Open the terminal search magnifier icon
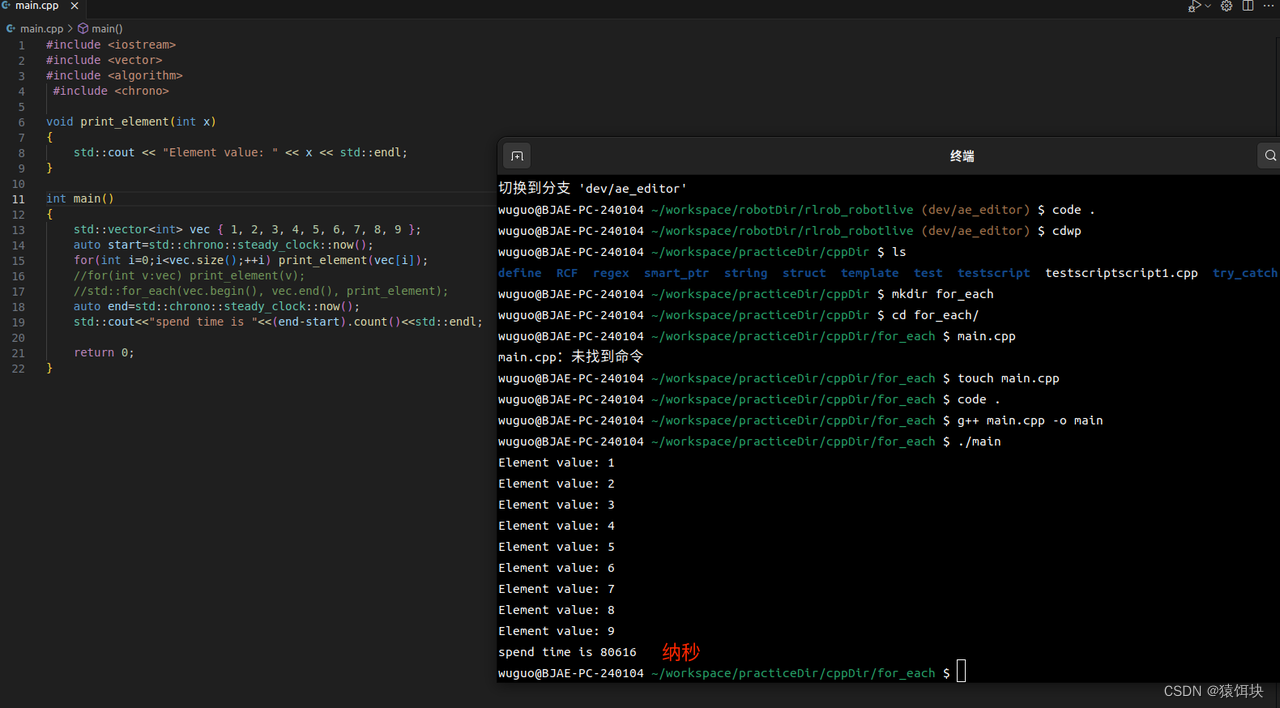This screenshot has height=708, width=1280. (1270, 156)
